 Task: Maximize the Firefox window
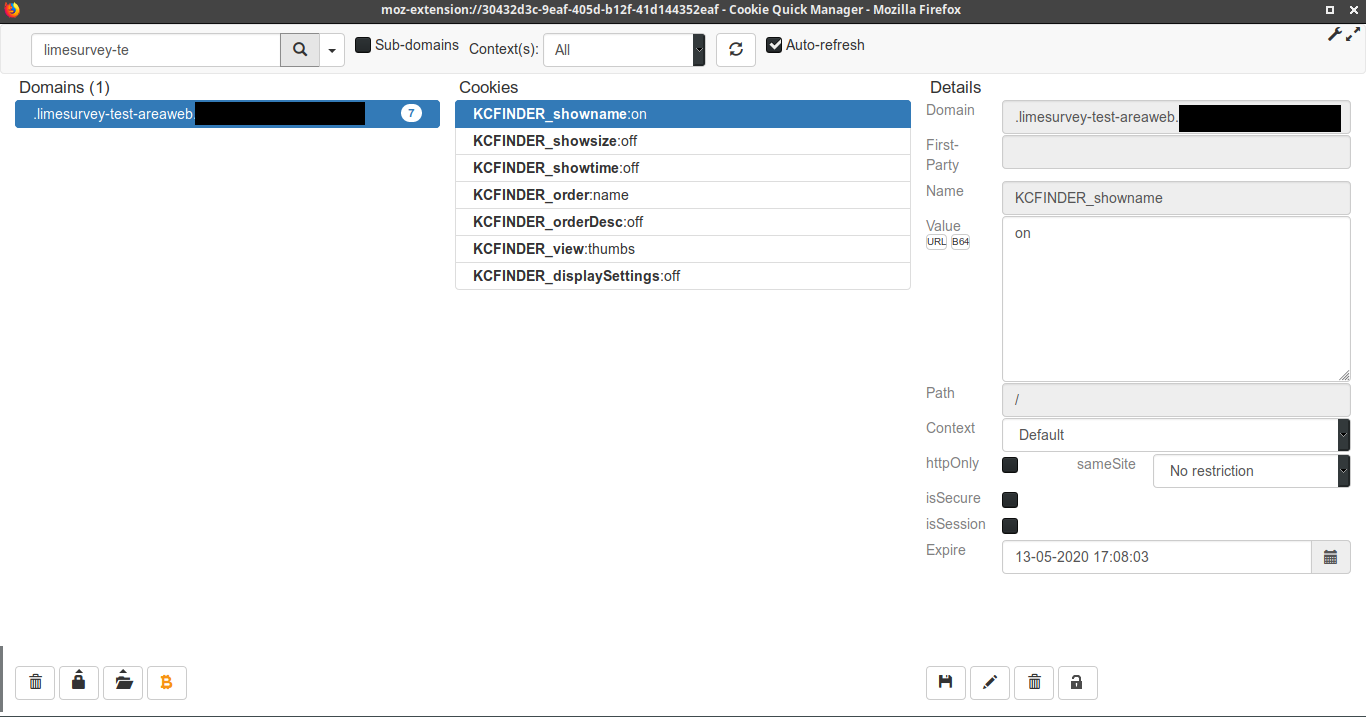pos(1329,9)
